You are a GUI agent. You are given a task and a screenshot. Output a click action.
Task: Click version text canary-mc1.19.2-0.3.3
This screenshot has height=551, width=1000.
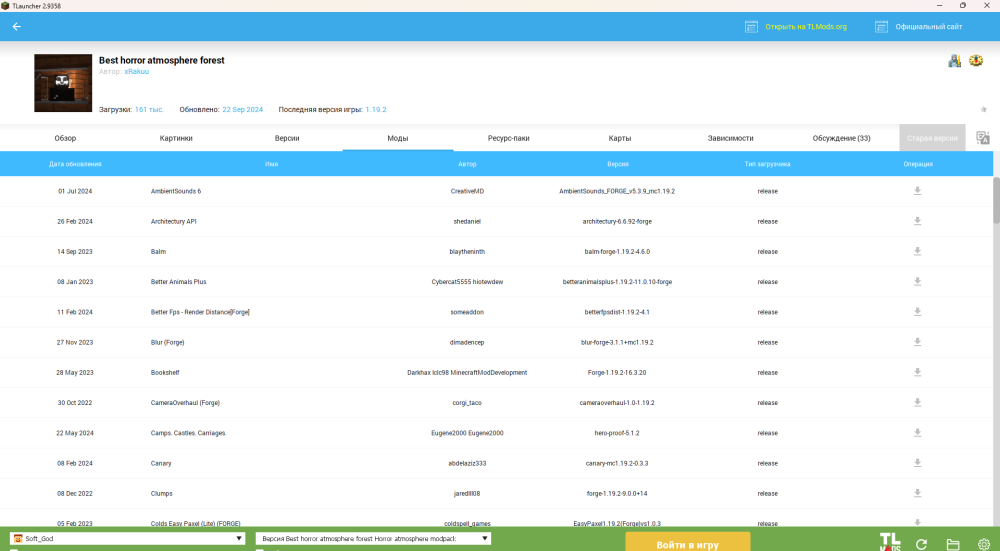coord(617,464)
